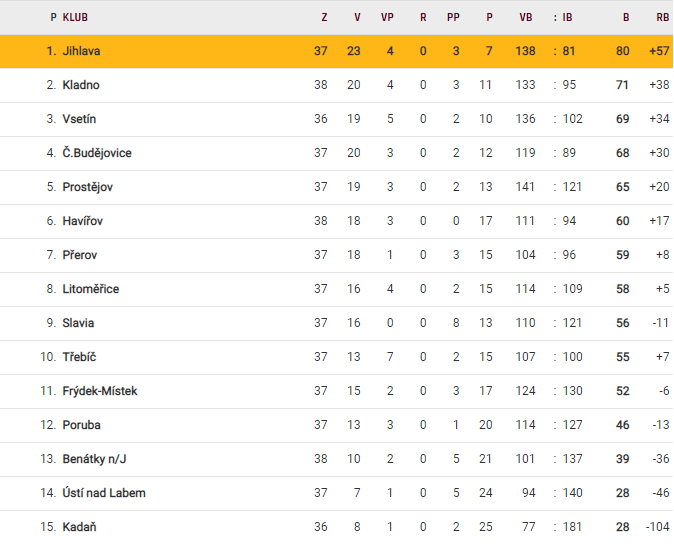Click the KLUB column header
Image resolution: width=674 pixels, height=544 pixels.
[74, 17]
